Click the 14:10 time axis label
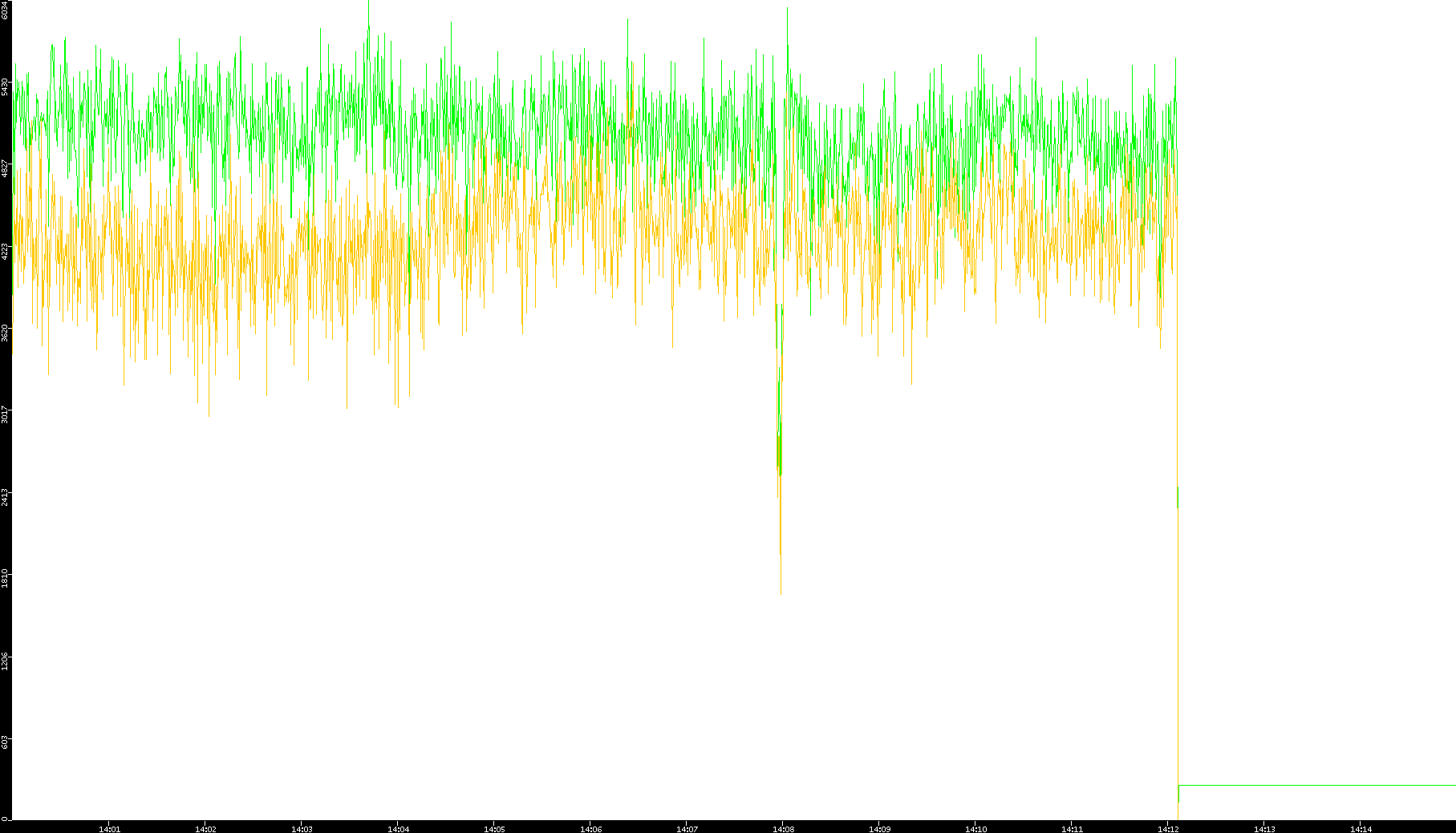Screen dimensions: 1456x833 (975, 829)
